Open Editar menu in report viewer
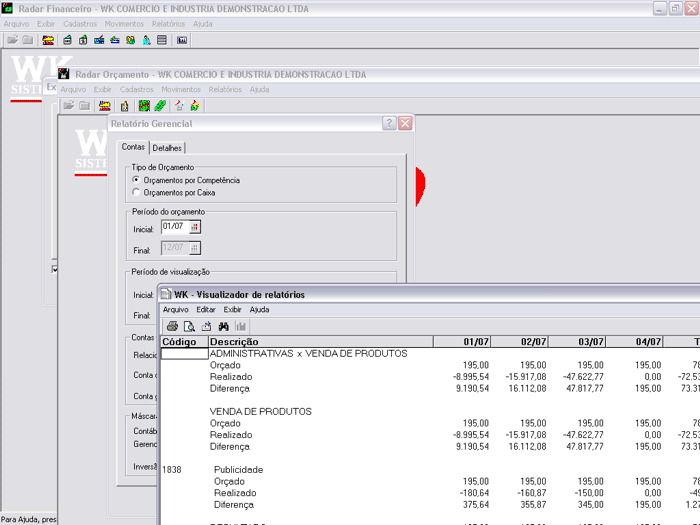This screenshot has width=700, height=525. [205, 310]
